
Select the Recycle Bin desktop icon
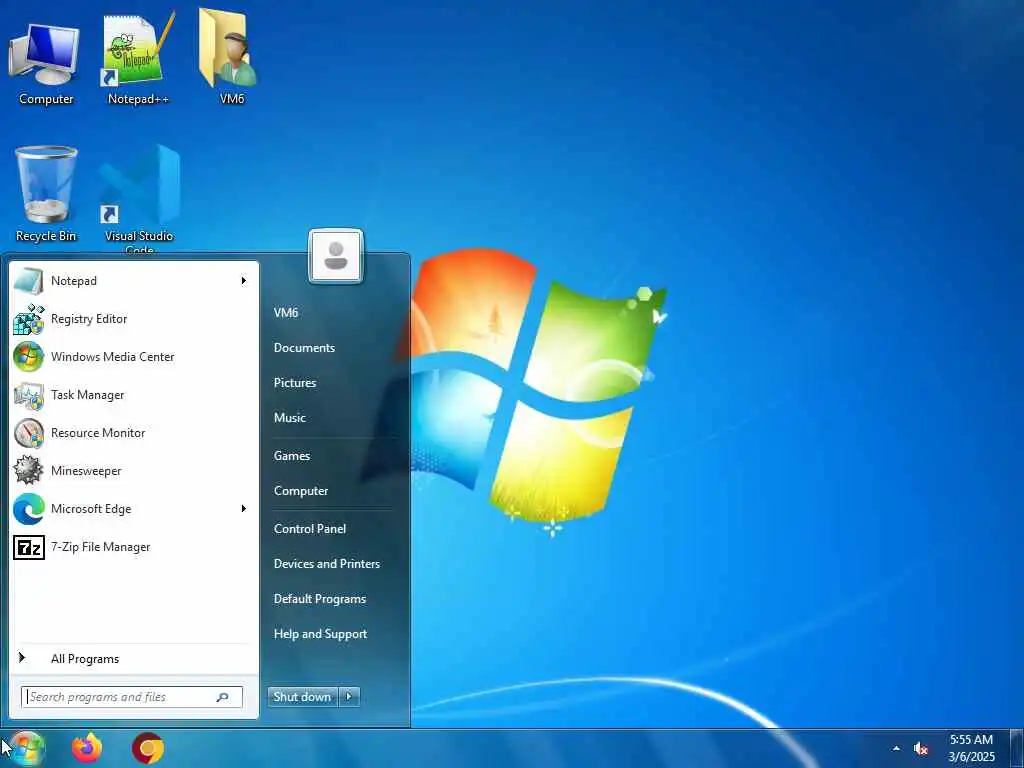(x=46, y=194)
